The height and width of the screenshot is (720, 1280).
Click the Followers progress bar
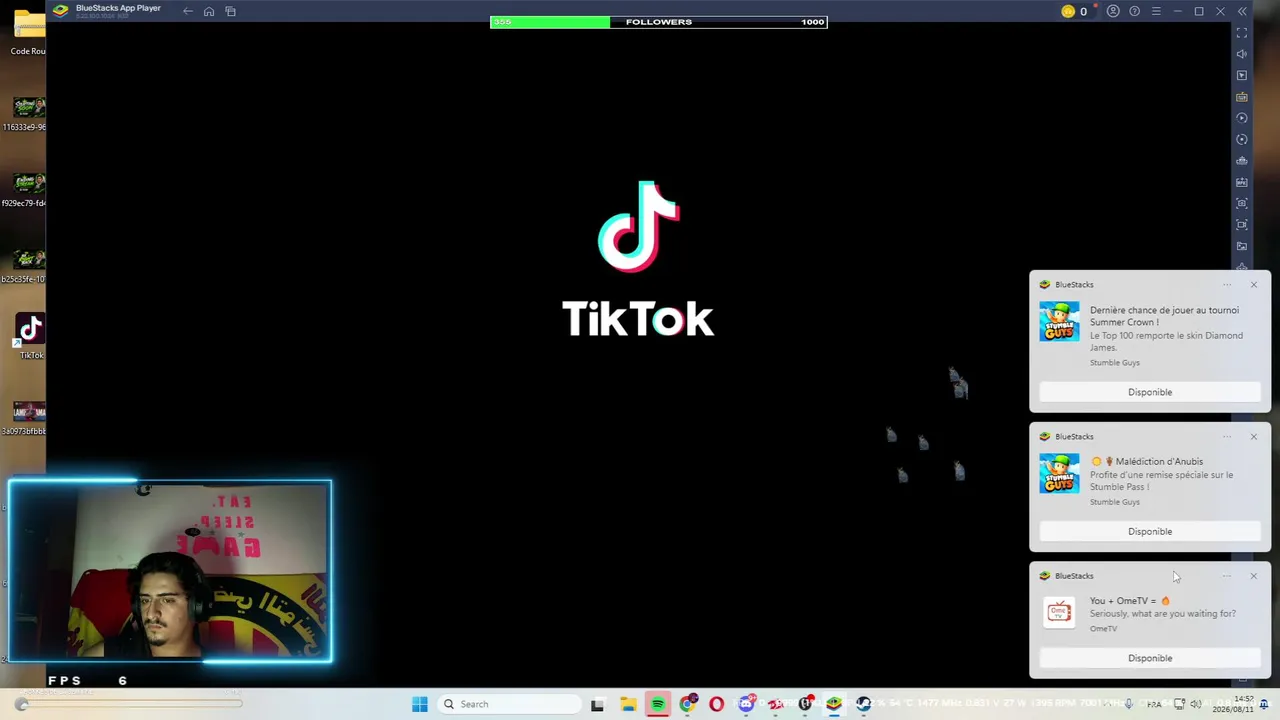pos(659,22)
